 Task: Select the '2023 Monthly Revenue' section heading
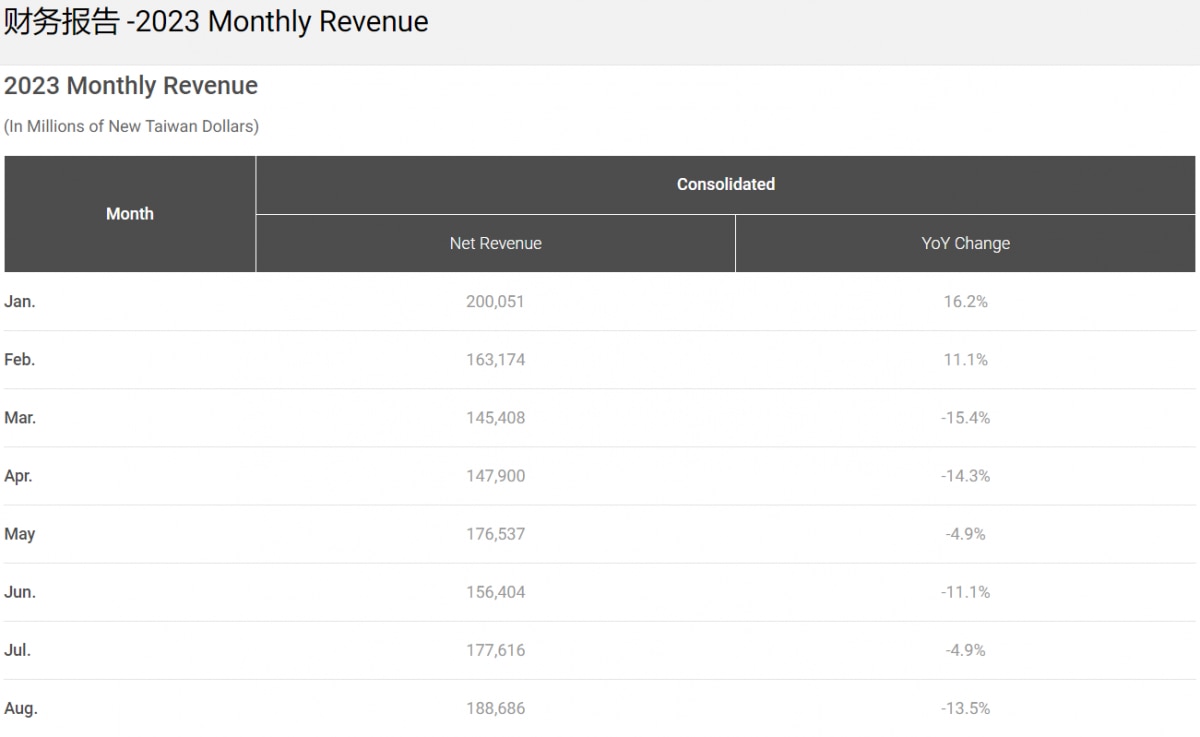[x=131, y=86]
